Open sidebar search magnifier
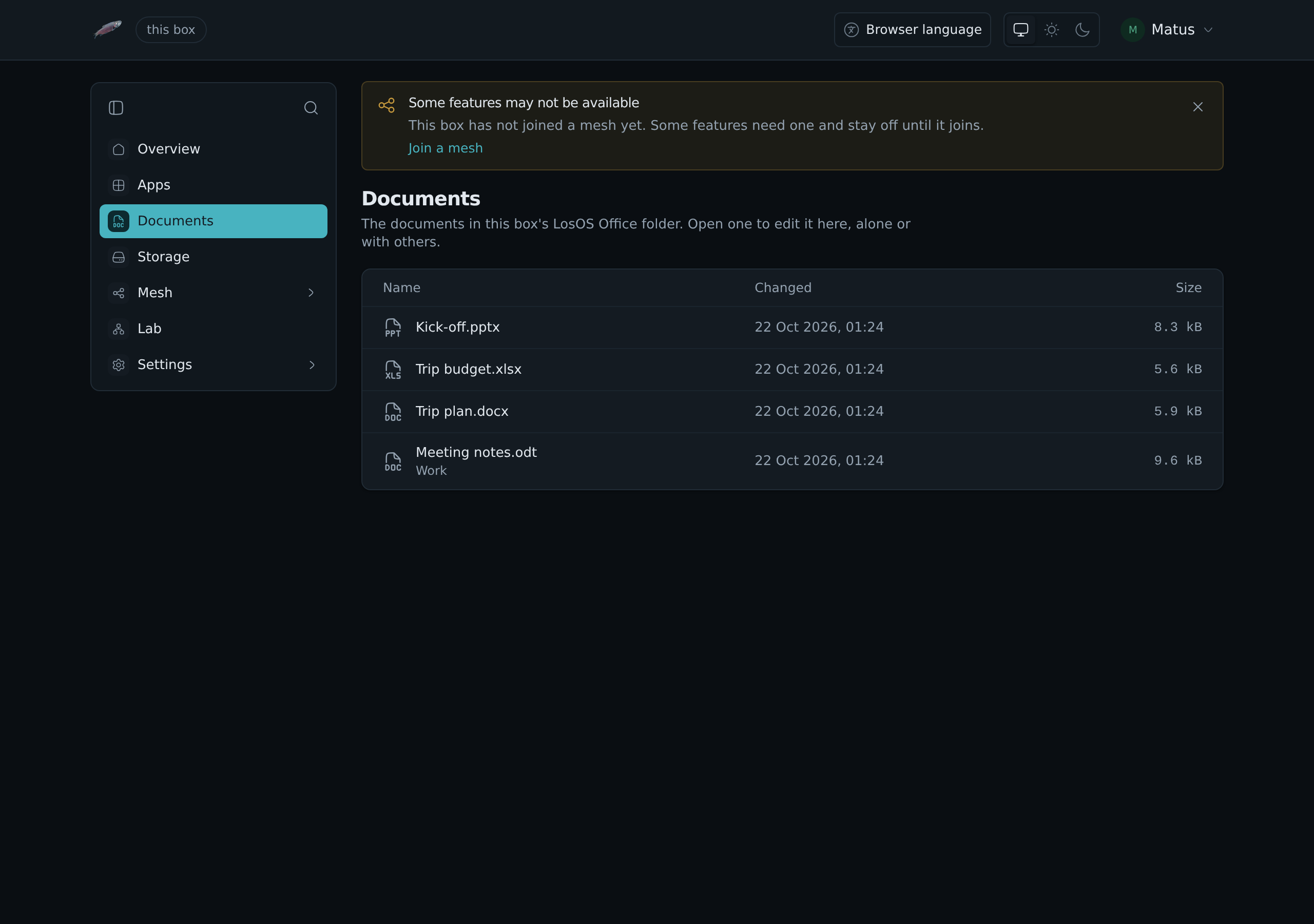 [x=311, y=108]
